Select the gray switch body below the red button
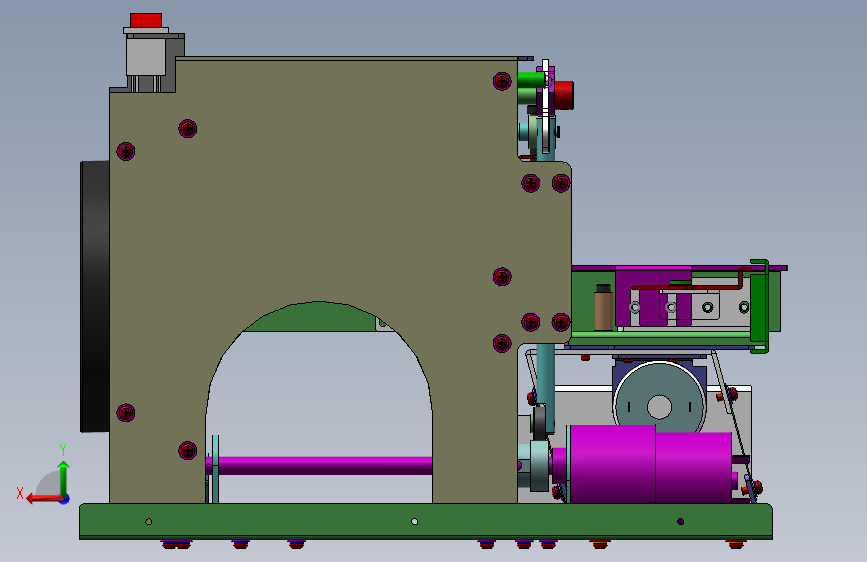 tap(146, 56)
